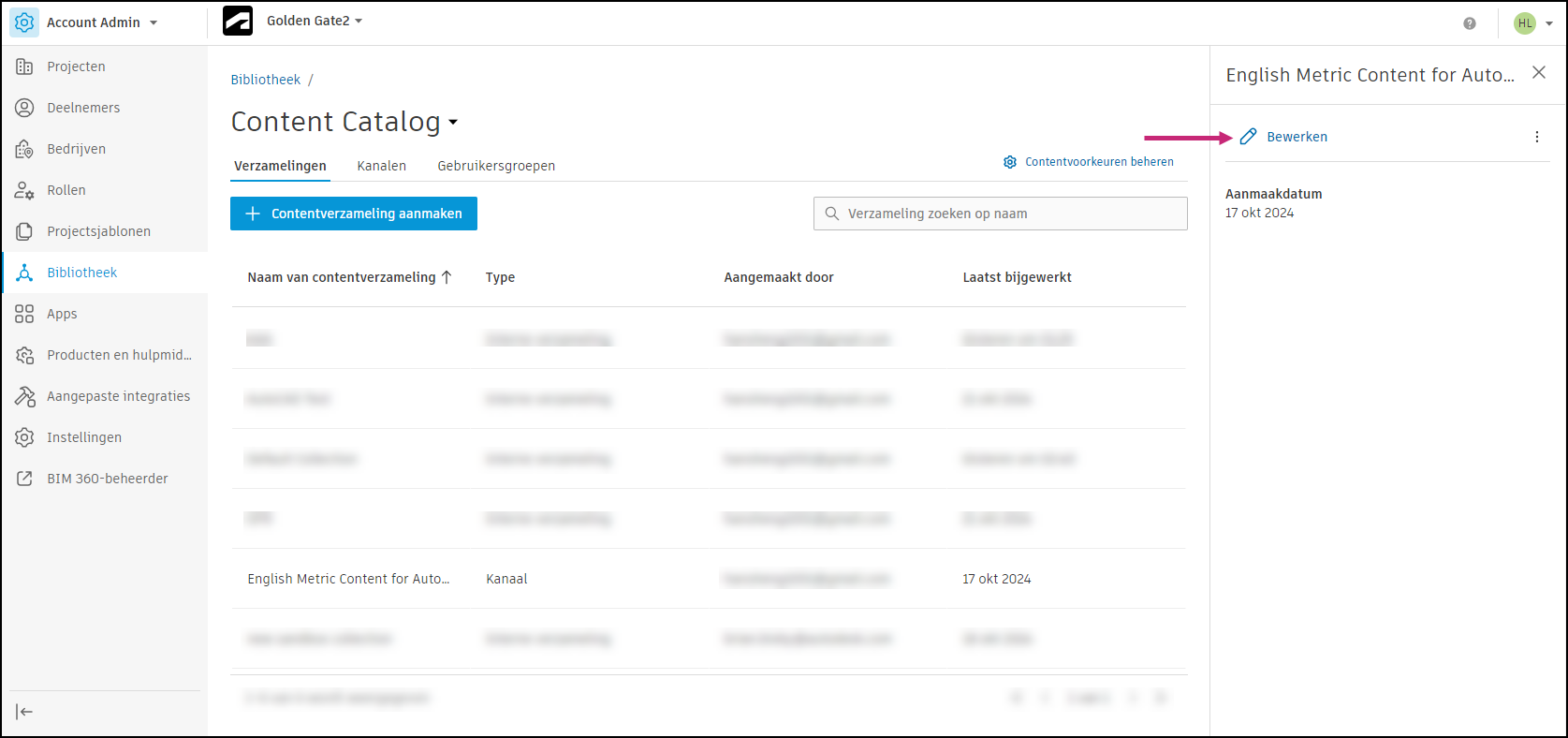Image resolution: width=1568 pixels, height=738 pixels.
Task: Click the Contentvoorkeuren beheren link
Action: 1099,162
